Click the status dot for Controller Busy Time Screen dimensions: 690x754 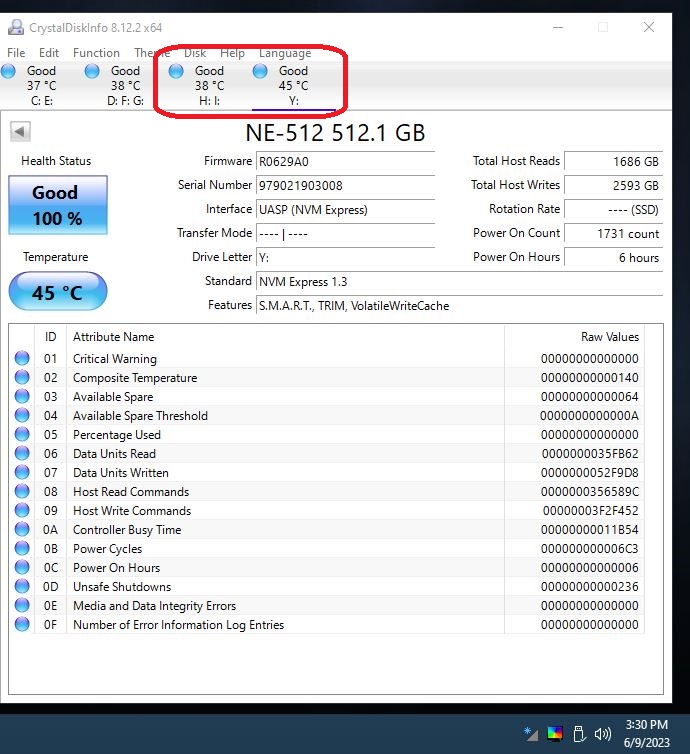click(22, 529)
